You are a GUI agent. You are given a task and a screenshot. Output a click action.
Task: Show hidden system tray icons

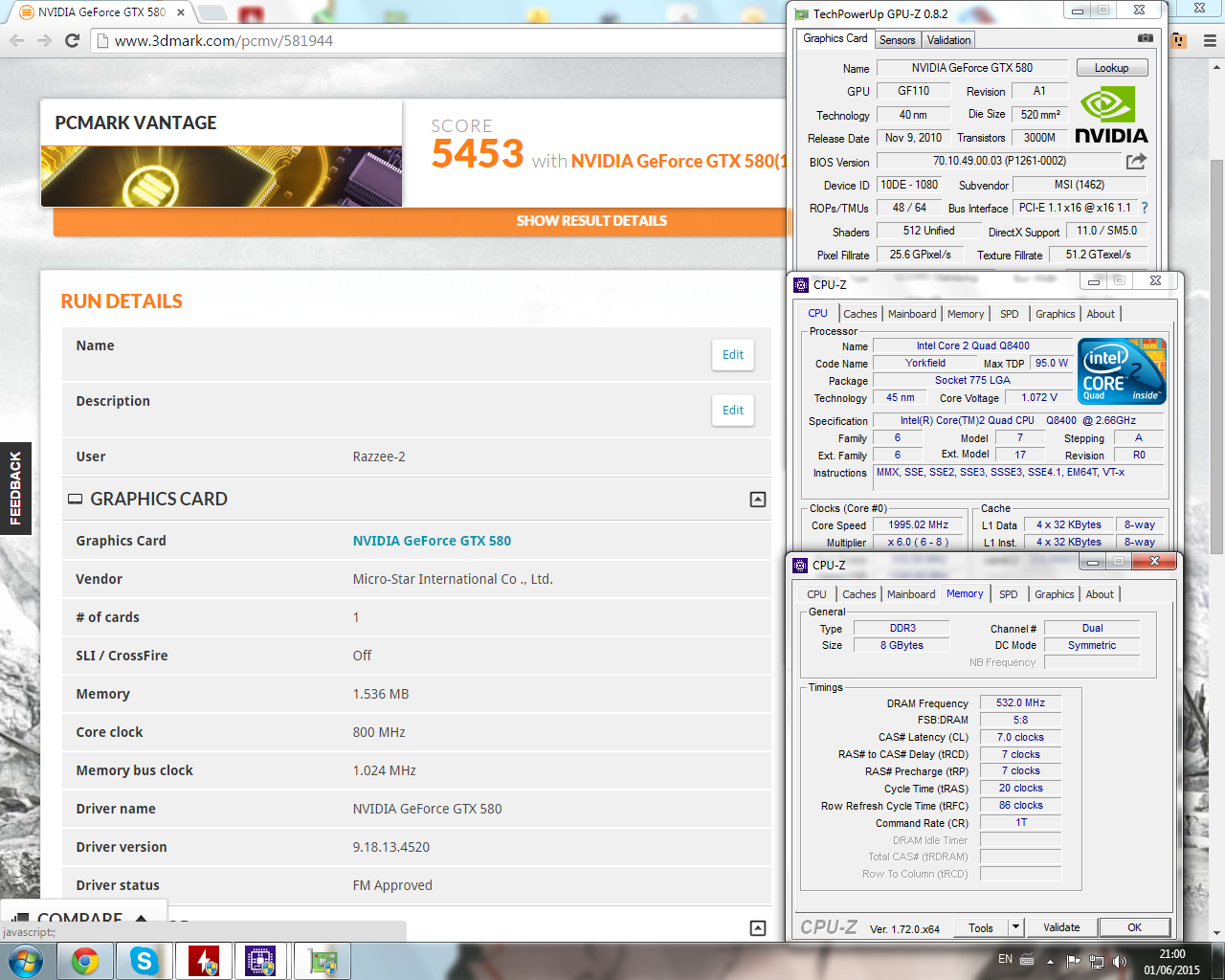1051,961
